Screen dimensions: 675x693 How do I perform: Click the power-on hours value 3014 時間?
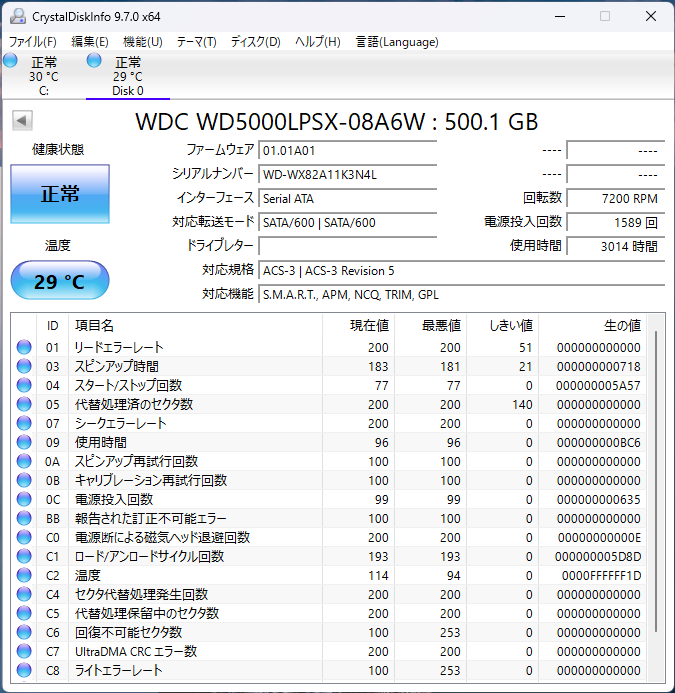(x=616, y=246)
